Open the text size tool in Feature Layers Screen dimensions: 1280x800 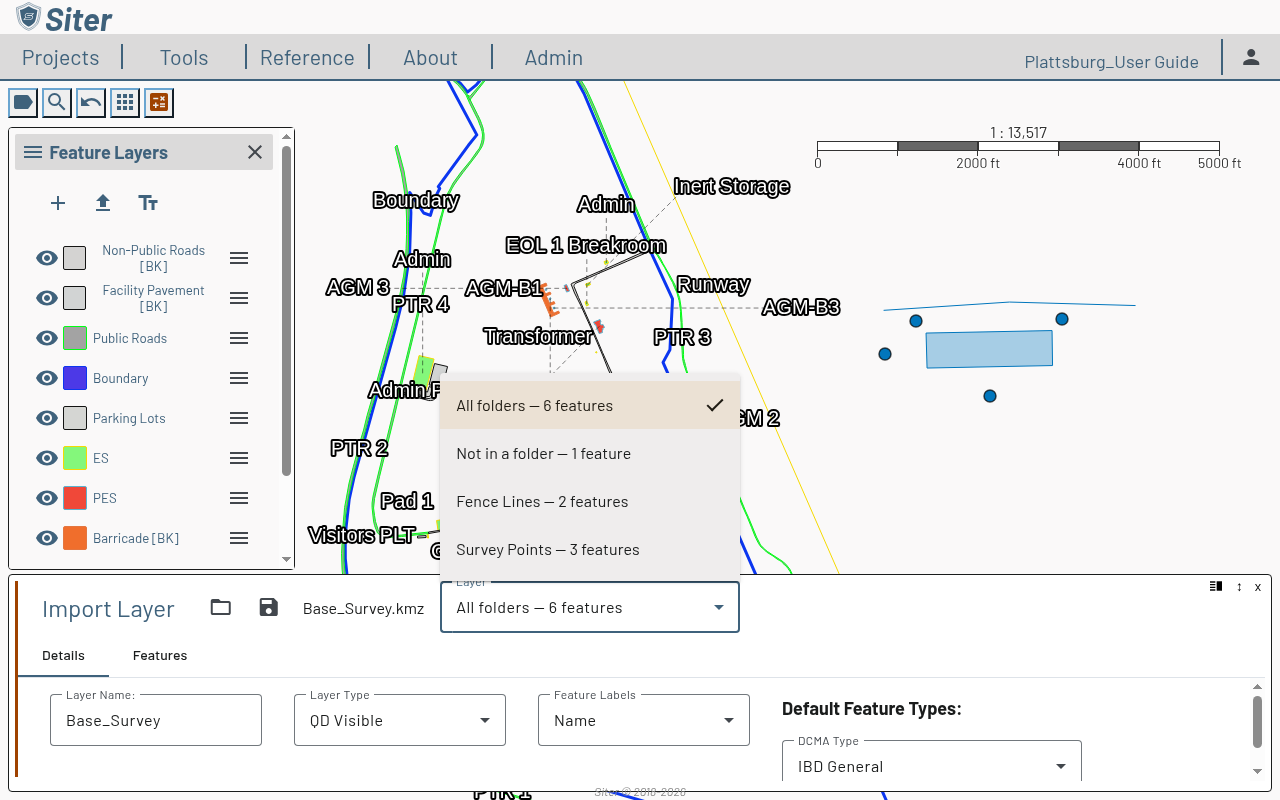pyautogui.click(x=148, y=203)
